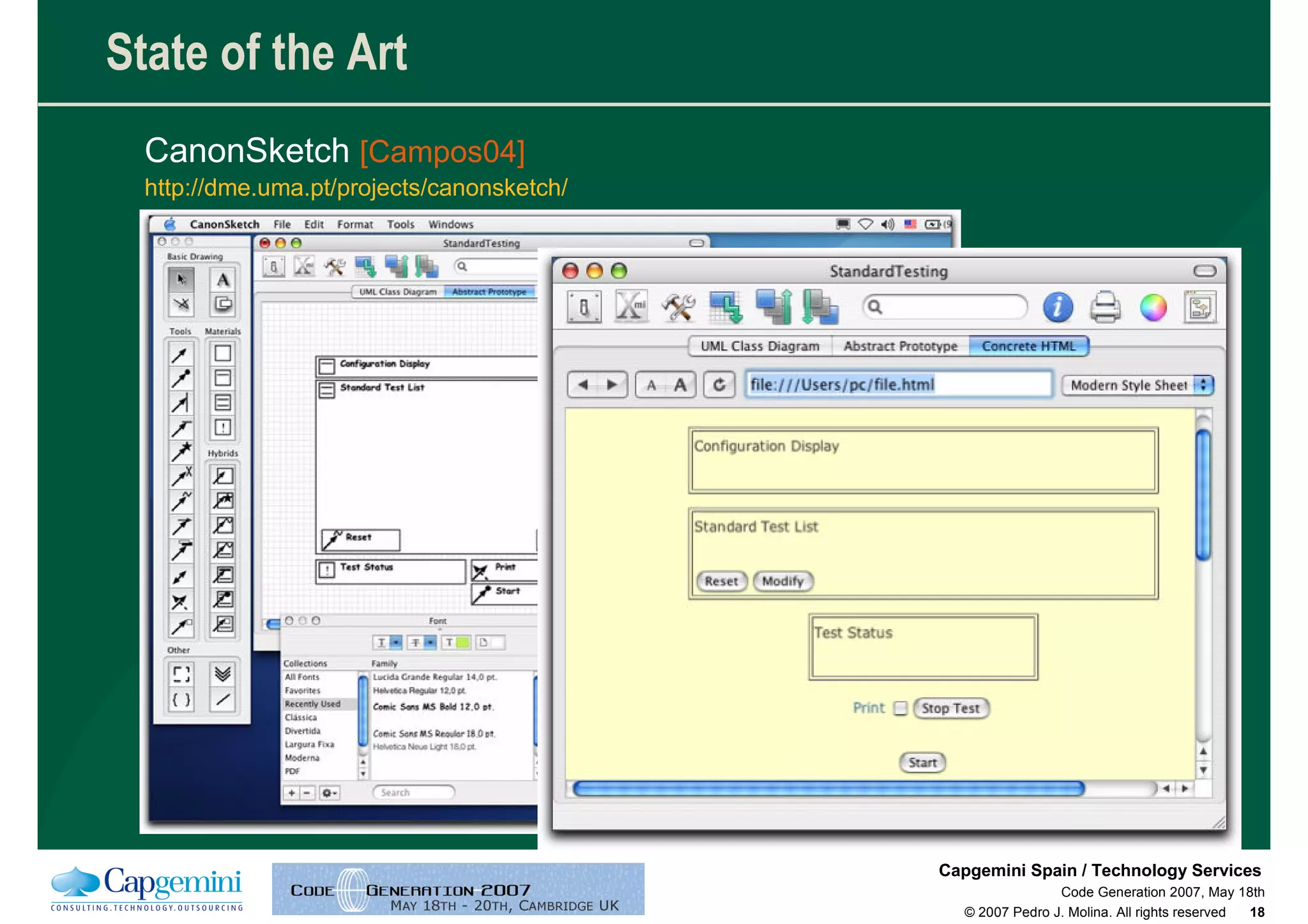Click the blue info button in toolbar
The height and width of the screenshot is (924, 1308).
click(1058, 307)
